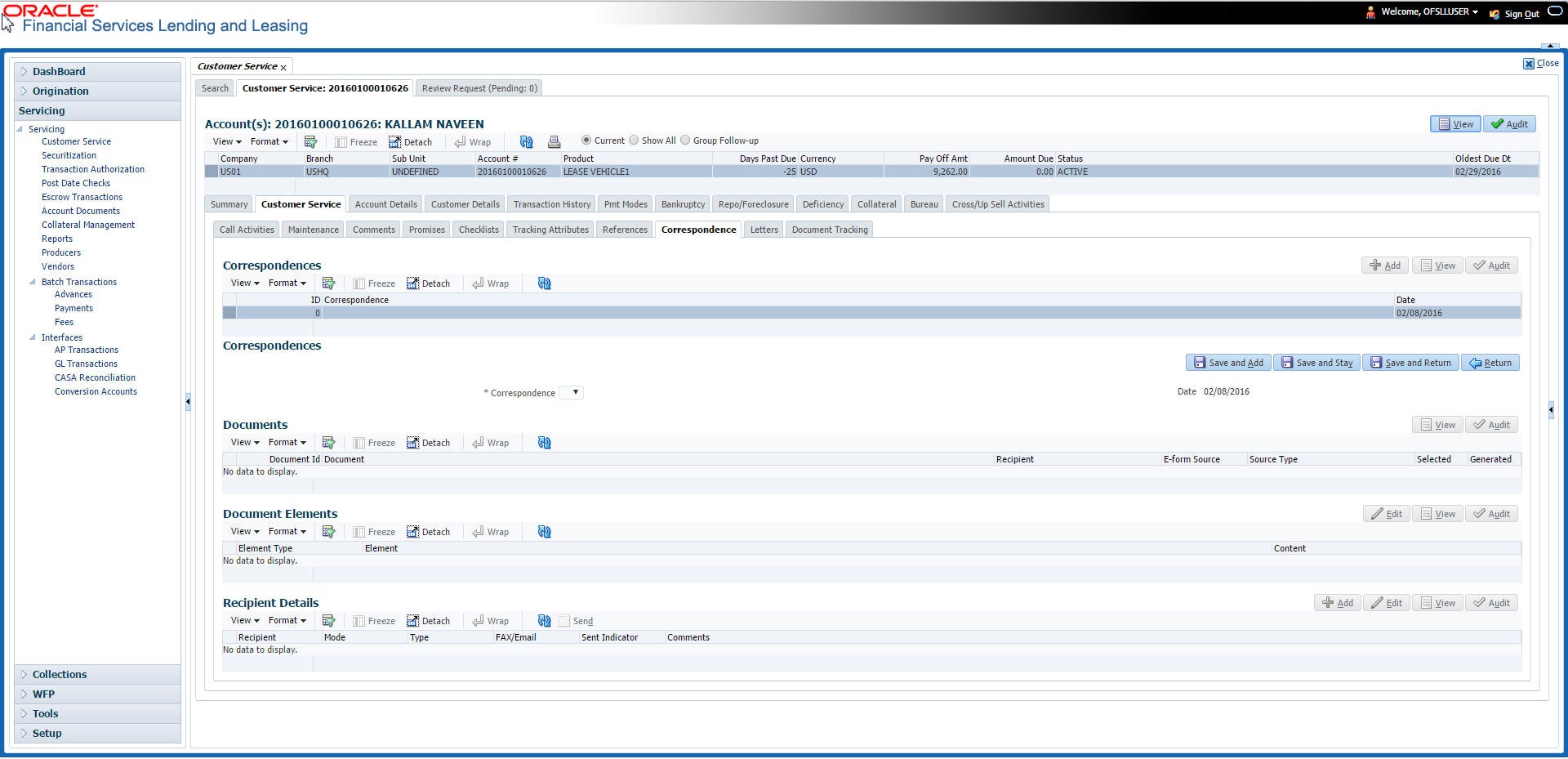The image size is (1568, 759).
Task: Click the Audit button for Account(s)
Action: point(1509,124)
